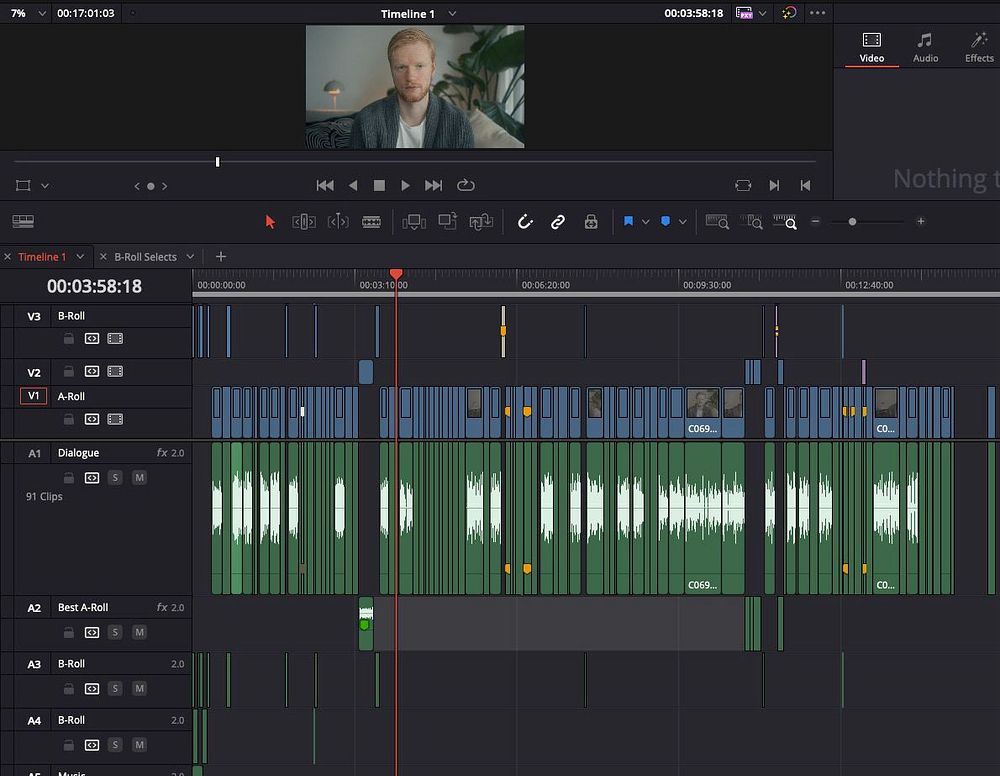1000x776 pixels.
Task: Click the timeline zoom slider handle
Action: pyautogui.click(x=852, y=222)
